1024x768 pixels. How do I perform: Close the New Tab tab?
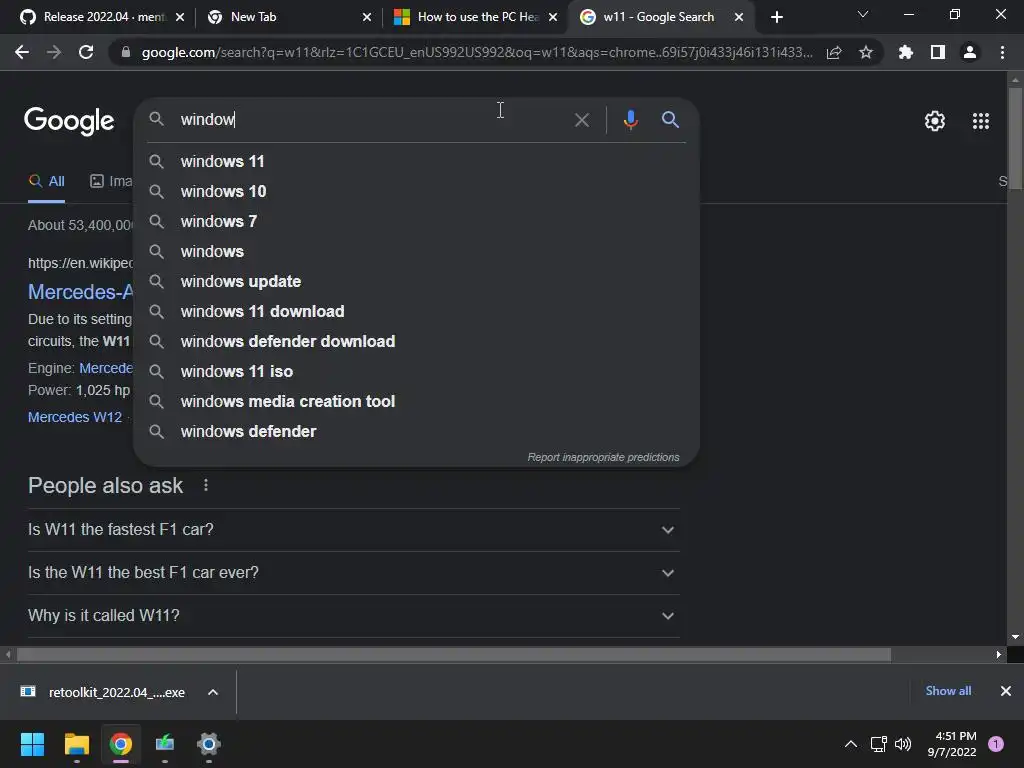367,18
